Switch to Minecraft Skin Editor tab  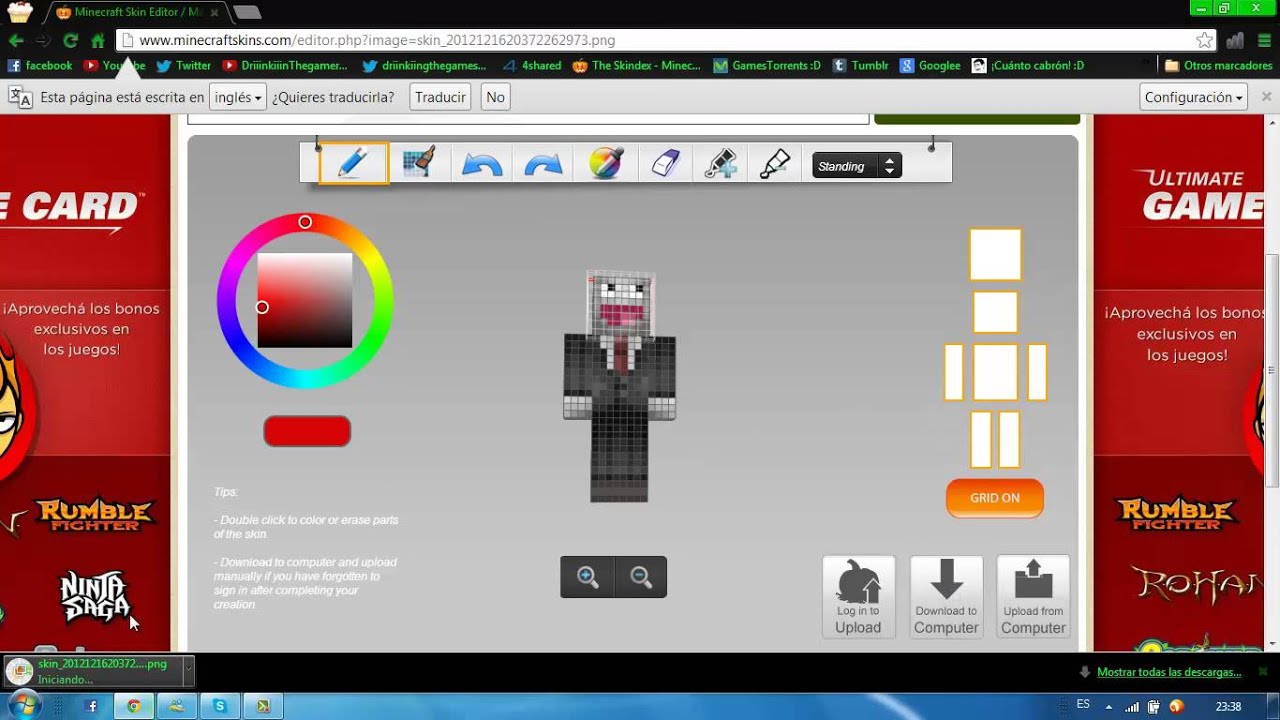138,12
